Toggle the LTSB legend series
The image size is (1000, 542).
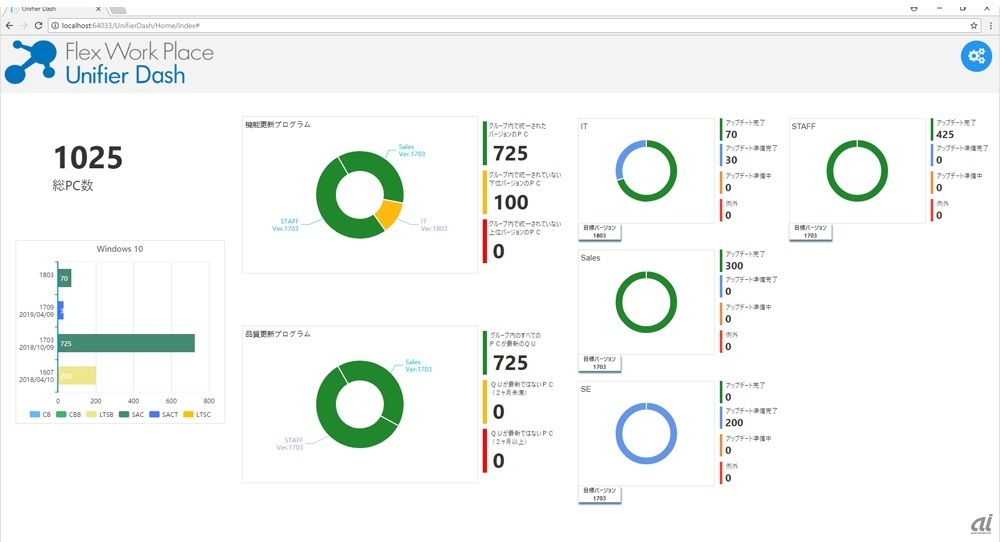click(x=97, y=414)
